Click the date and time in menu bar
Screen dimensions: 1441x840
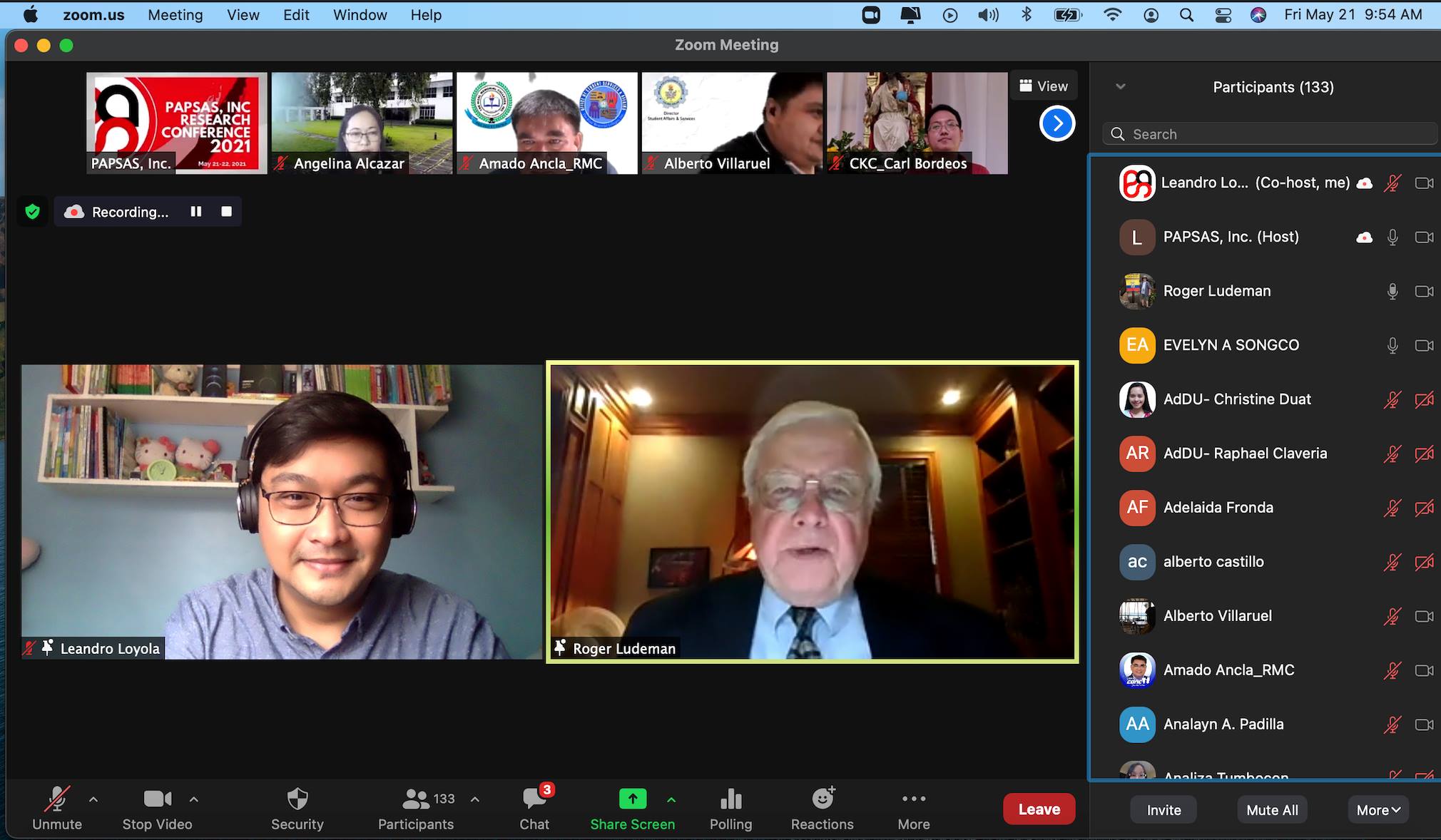1353,15
